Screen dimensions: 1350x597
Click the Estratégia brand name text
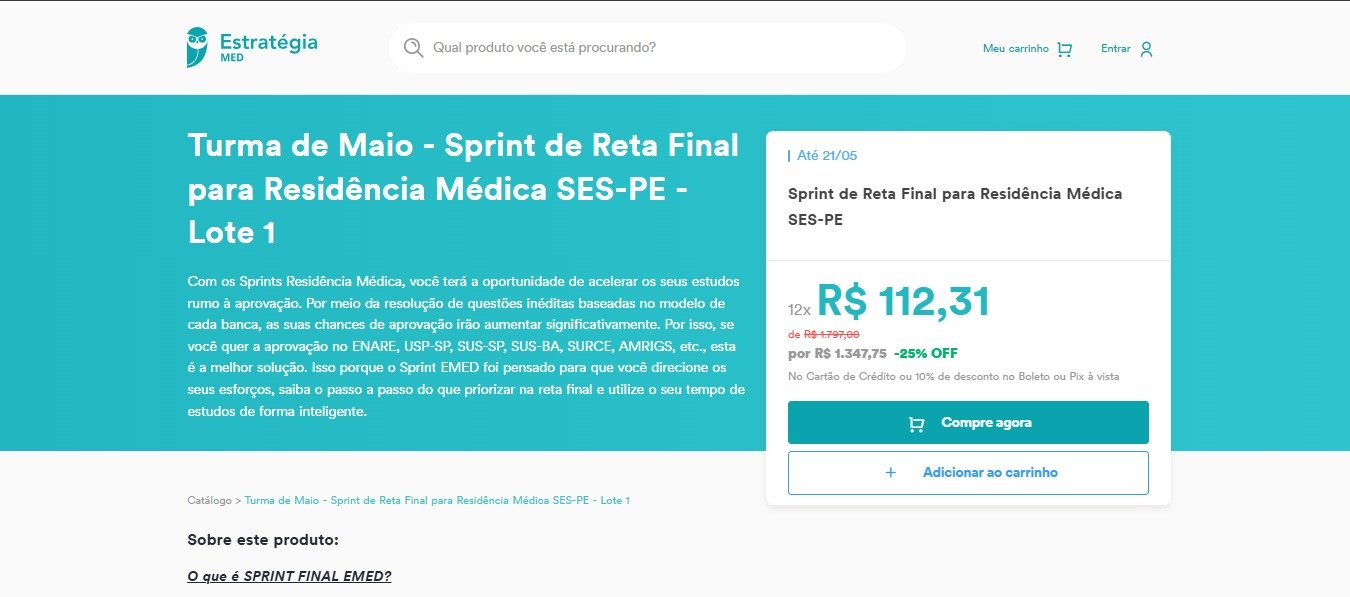click(268, 42)
